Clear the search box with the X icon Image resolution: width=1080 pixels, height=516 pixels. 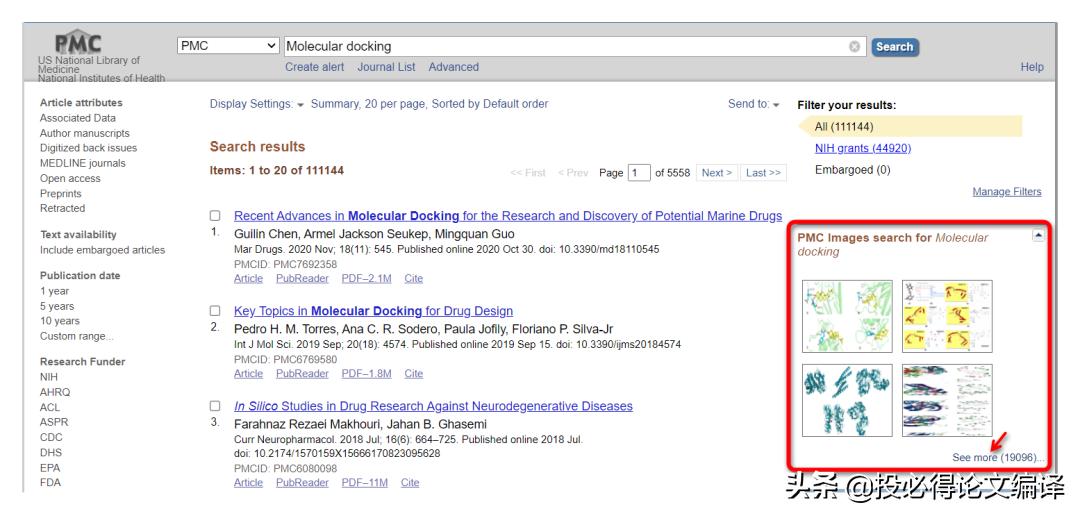pyautogui.click(x=855, y=47)
